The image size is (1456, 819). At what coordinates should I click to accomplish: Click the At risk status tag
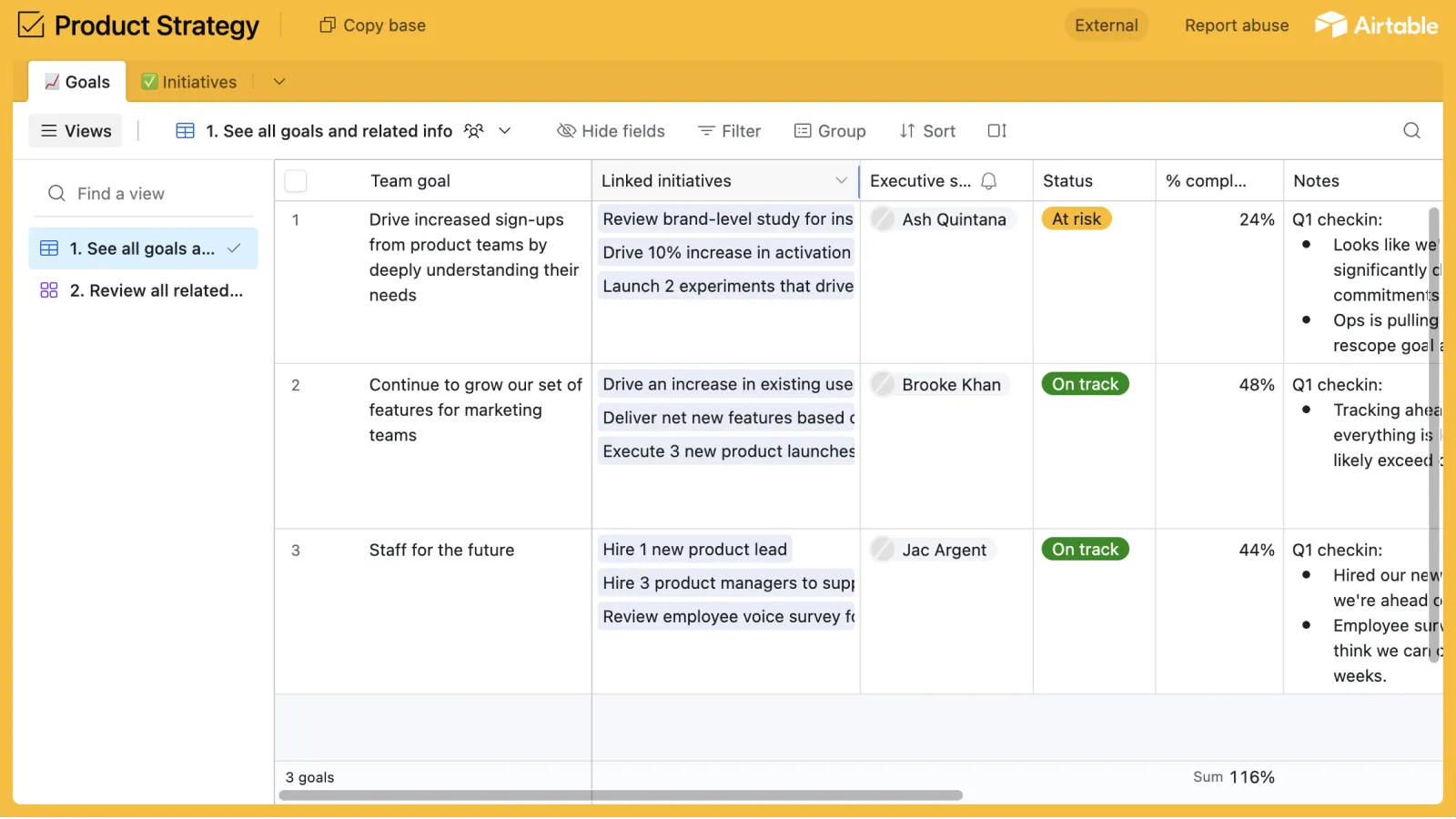[1077, 219]
